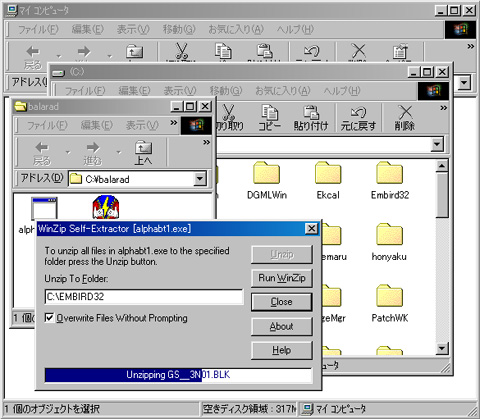Open 表示(V) menu in My Computer window
This screenshot has width=480, height=419.
coord(133,29)
